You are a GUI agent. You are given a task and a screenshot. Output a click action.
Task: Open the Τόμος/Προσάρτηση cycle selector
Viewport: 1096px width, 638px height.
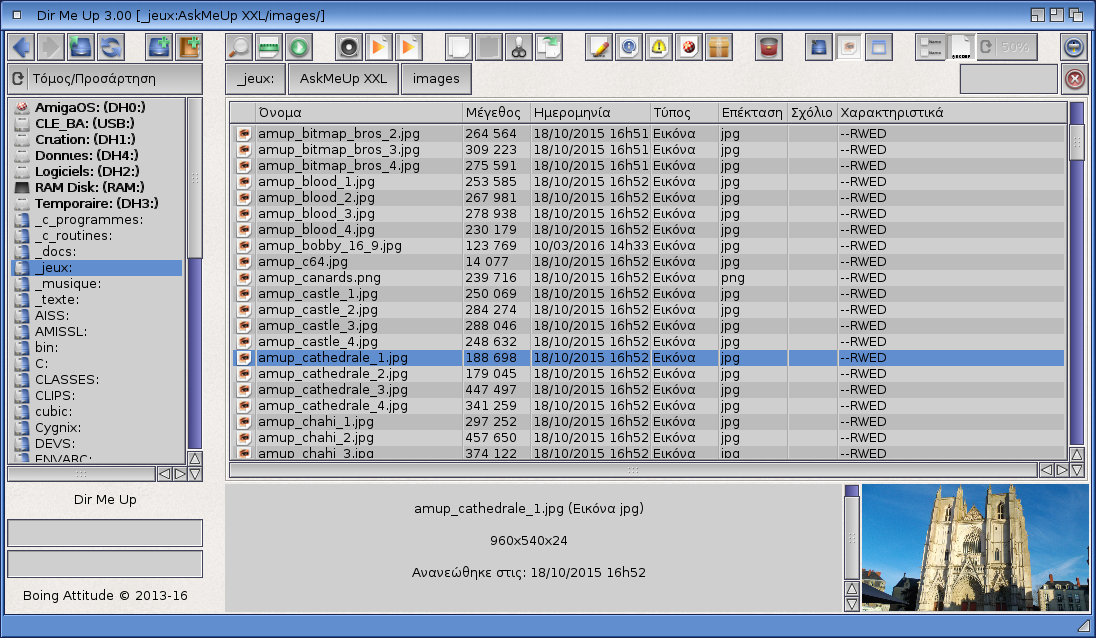[x=104, y=79]
